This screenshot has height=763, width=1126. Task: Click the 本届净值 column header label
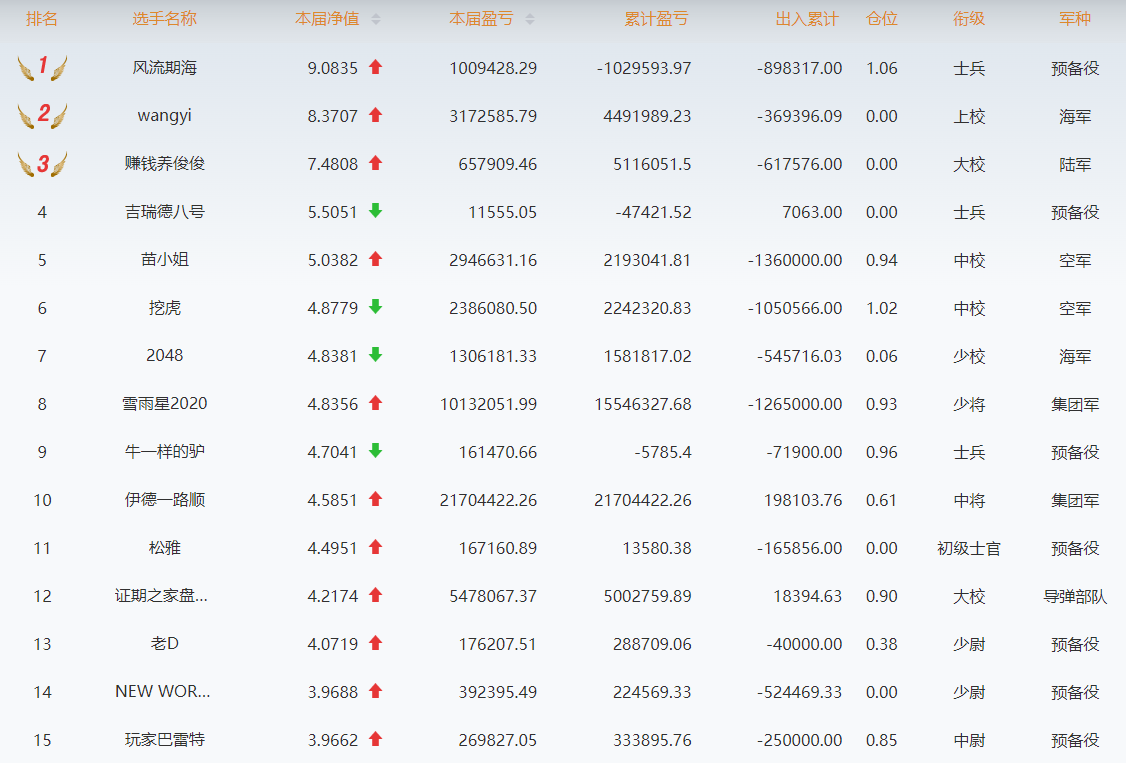(327, 19)
